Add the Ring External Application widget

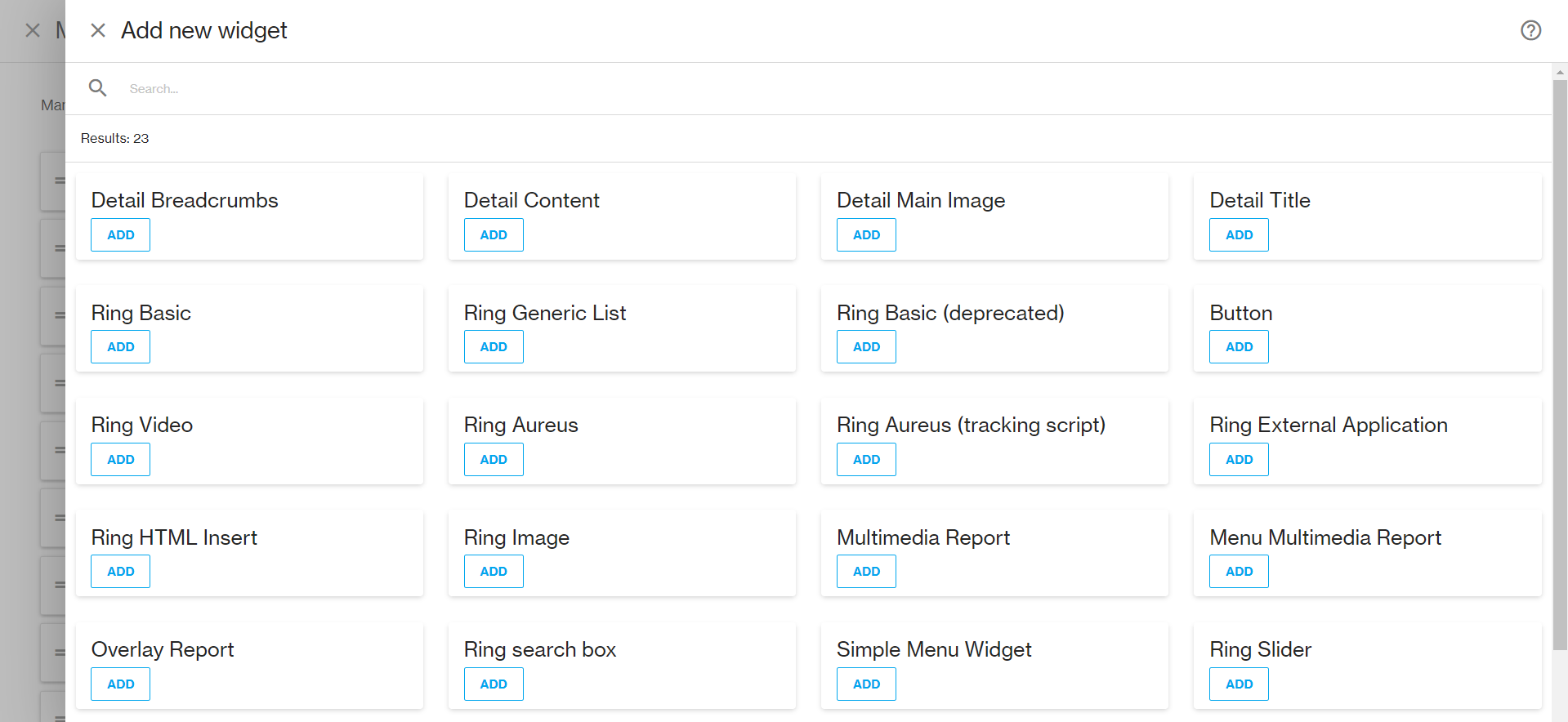click(x=1239, y=460)
